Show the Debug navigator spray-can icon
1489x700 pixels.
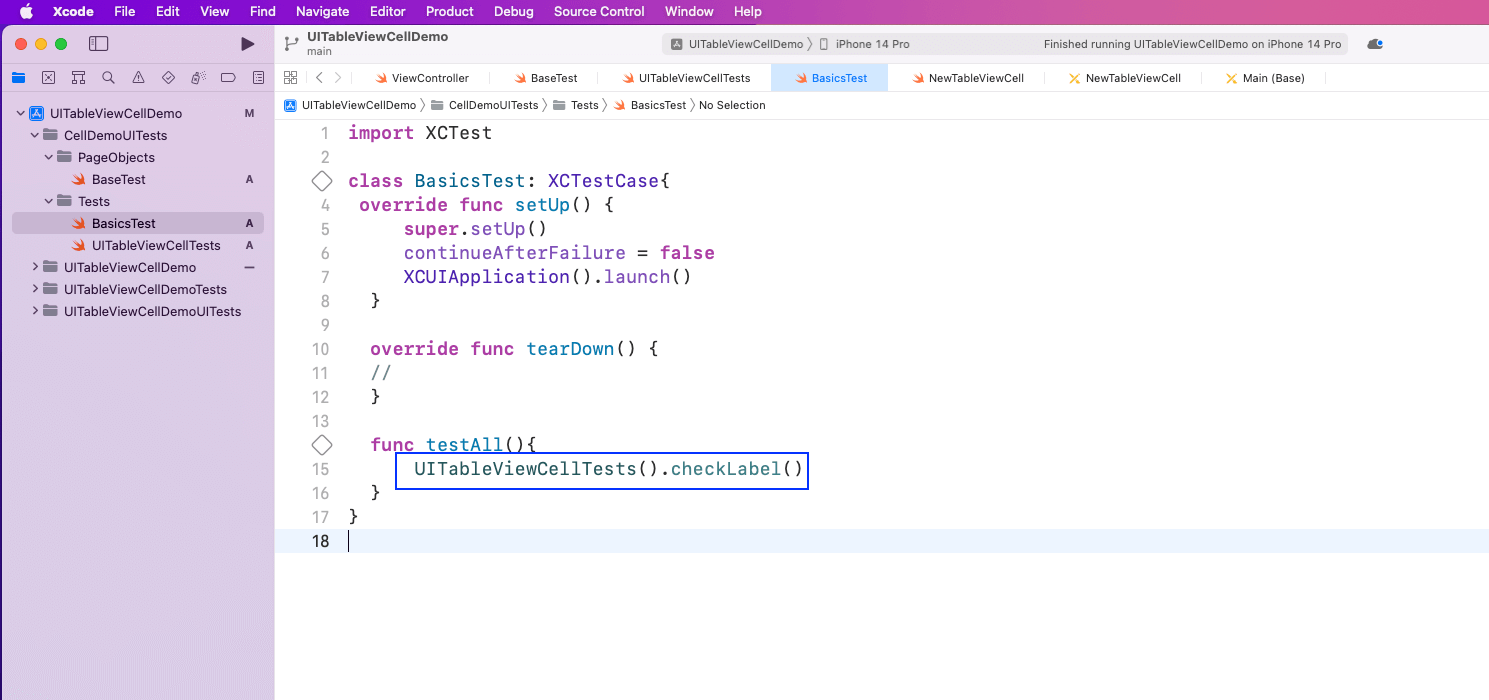click(x=198, y=78)
